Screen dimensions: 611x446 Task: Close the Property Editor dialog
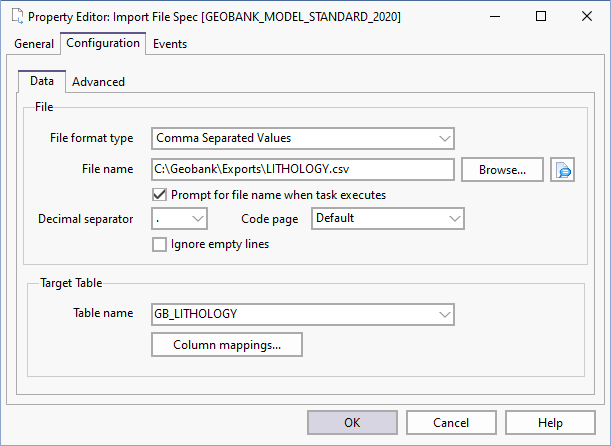pos(587,17)
